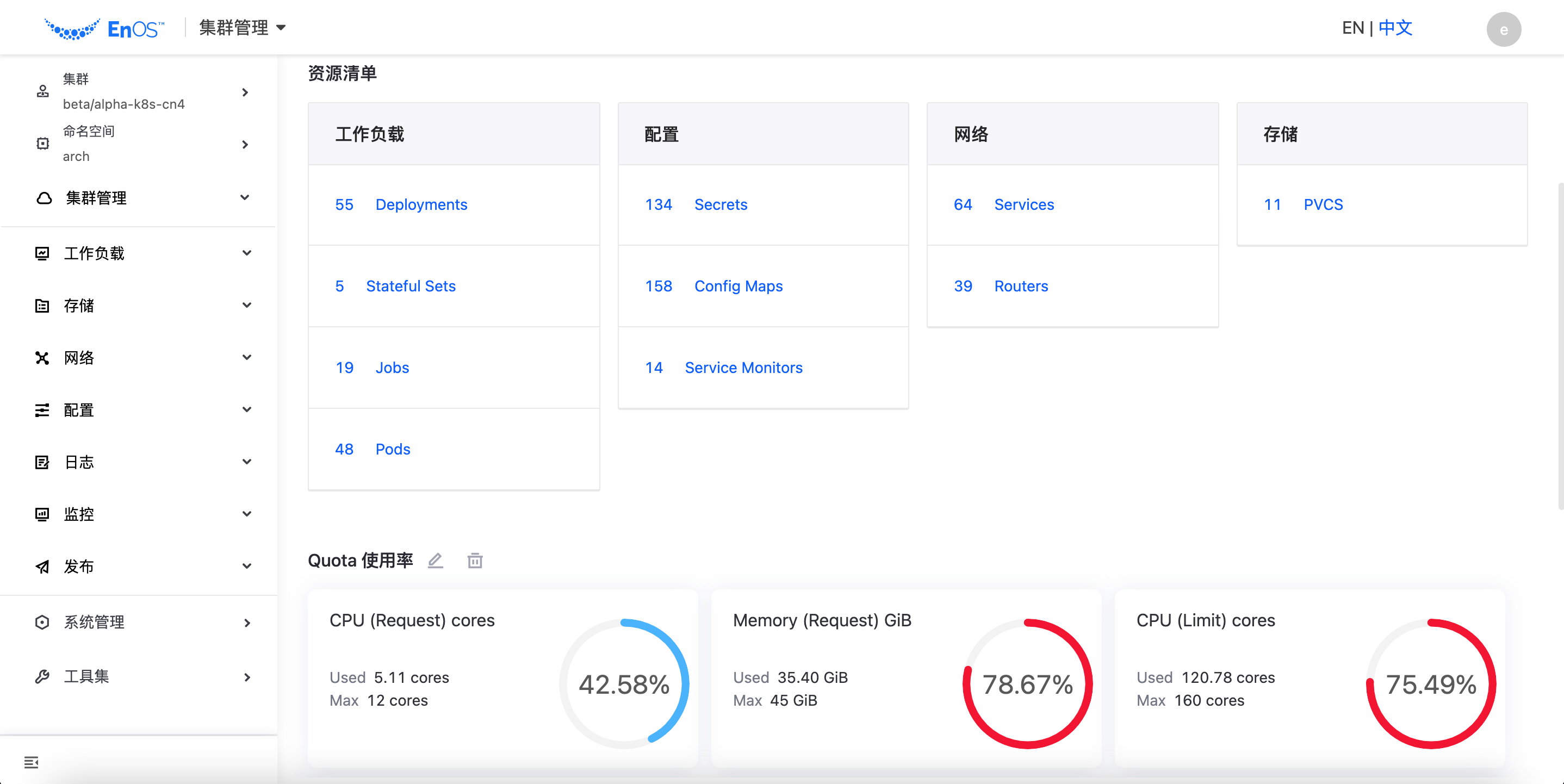Click the trash icon beside Quota 使用率

pyautogui.click(x=475, y=561)
